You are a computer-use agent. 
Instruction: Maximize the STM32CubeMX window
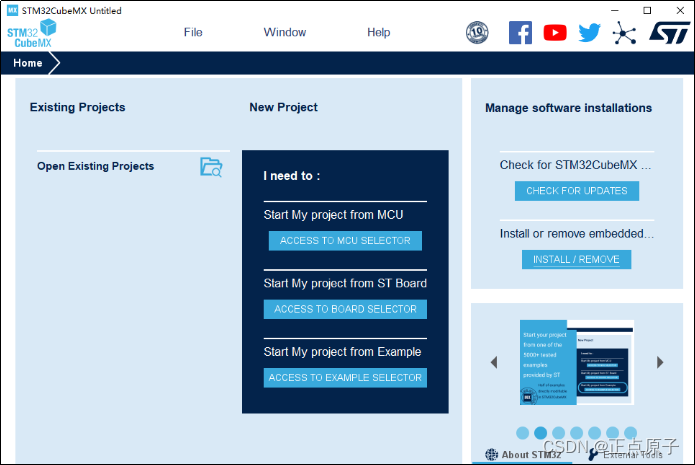pyautogui.click(x=647, y=10)
